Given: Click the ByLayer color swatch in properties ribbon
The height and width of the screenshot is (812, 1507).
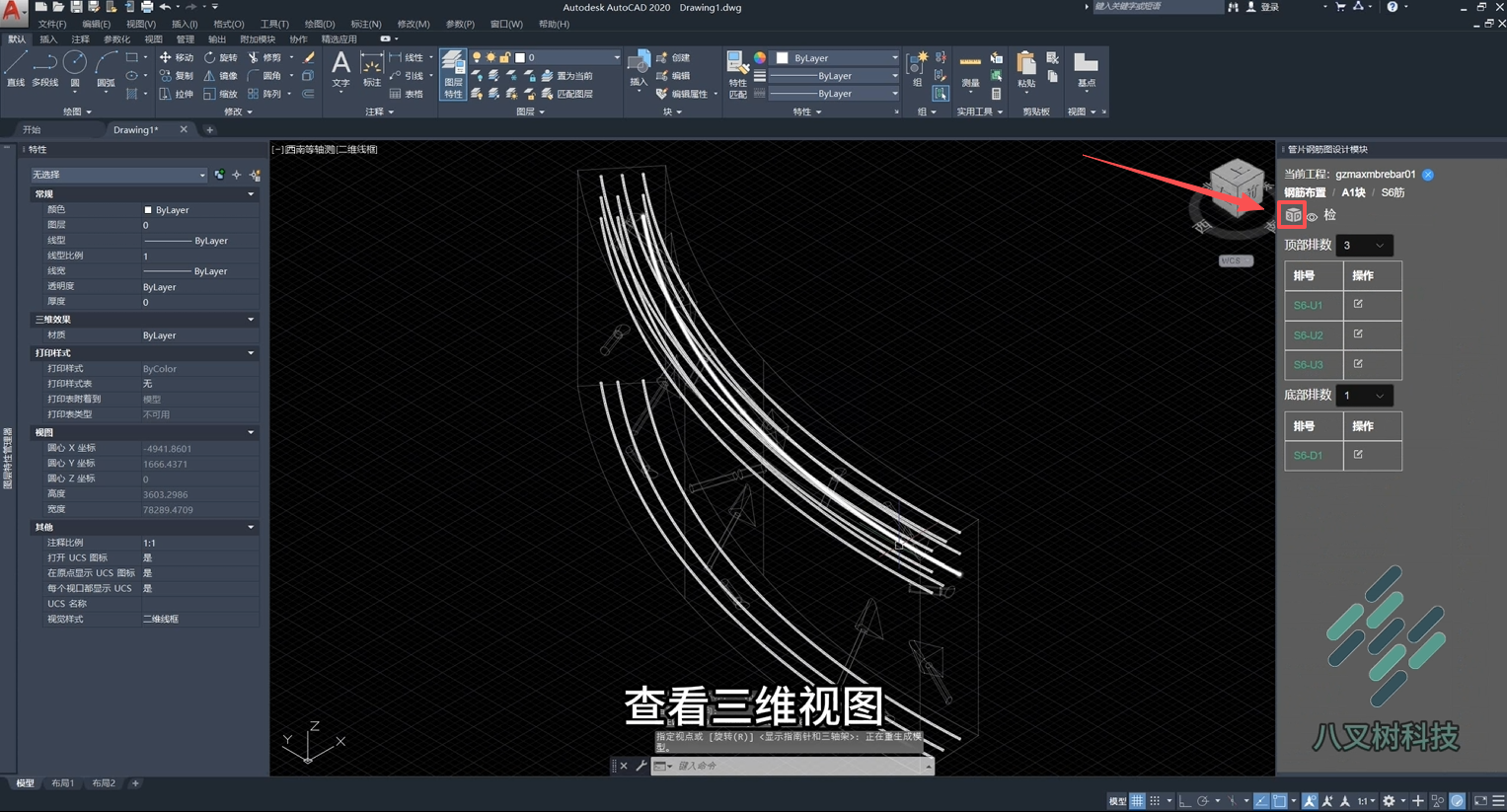Looking at the screenshot, I should [836, 58].
